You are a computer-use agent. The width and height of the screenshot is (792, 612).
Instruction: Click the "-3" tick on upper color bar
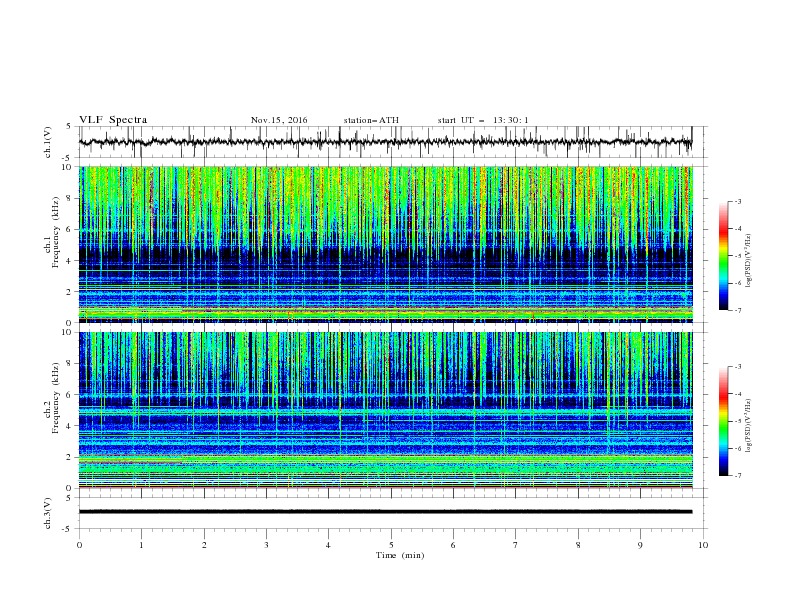click(737, 201)
